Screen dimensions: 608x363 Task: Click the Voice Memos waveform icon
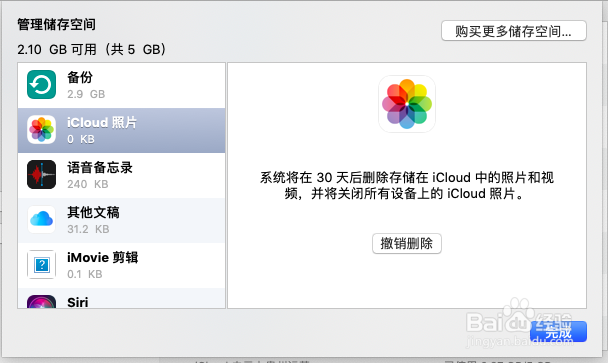pyautogui.click(x=41, y=175)
